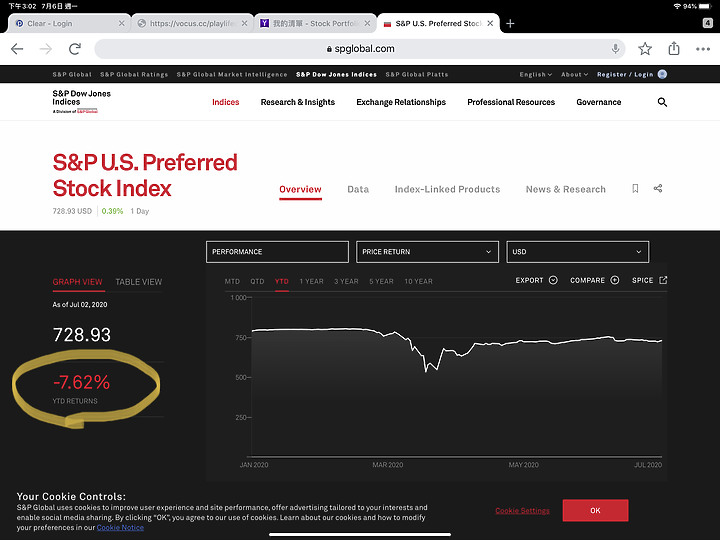Select the 10 YEAR time range
Viewport: 720px width, 540px height.
418,281
